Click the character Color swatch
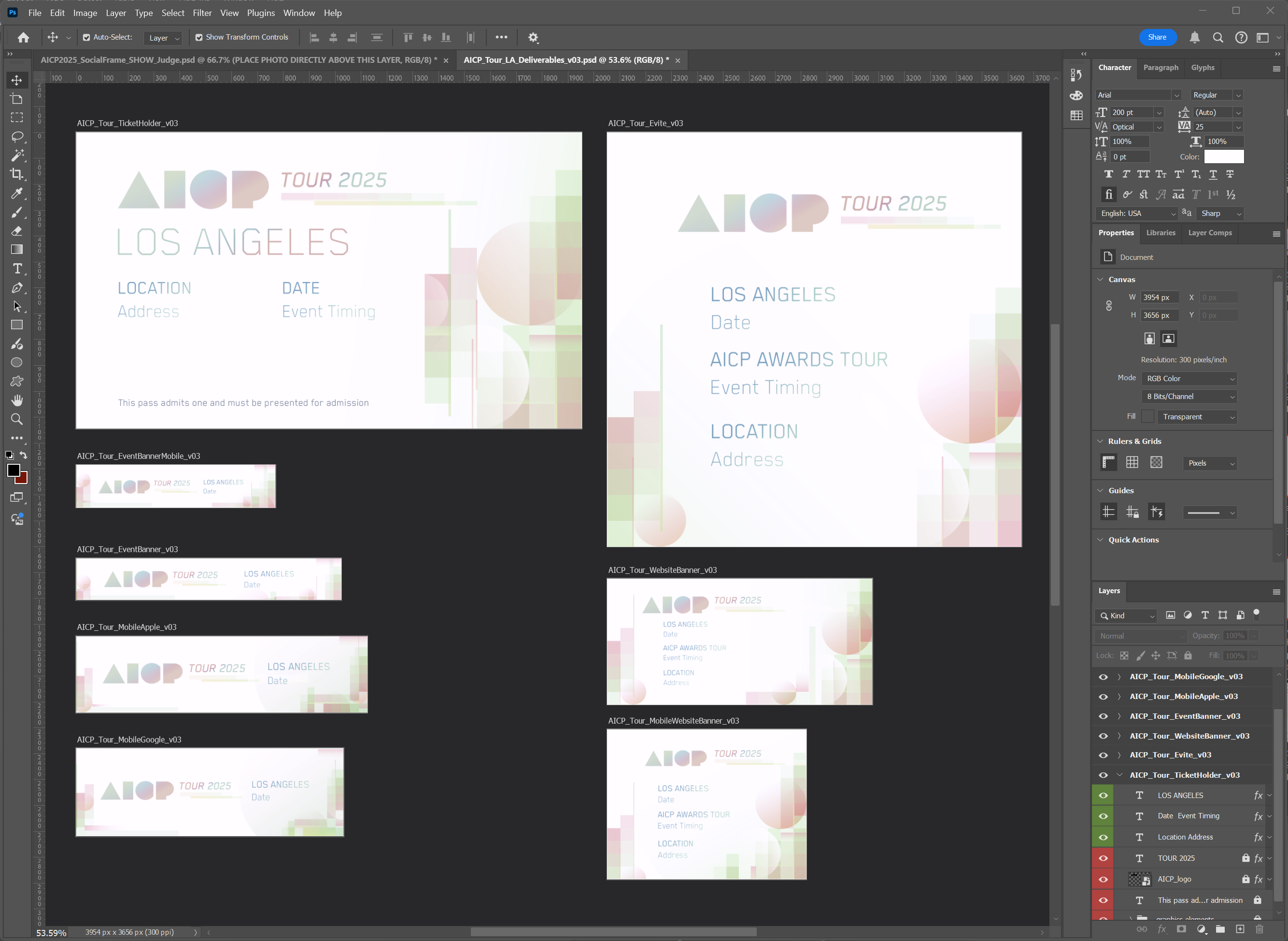The image size is (1288, 941). click(1224, 157)
